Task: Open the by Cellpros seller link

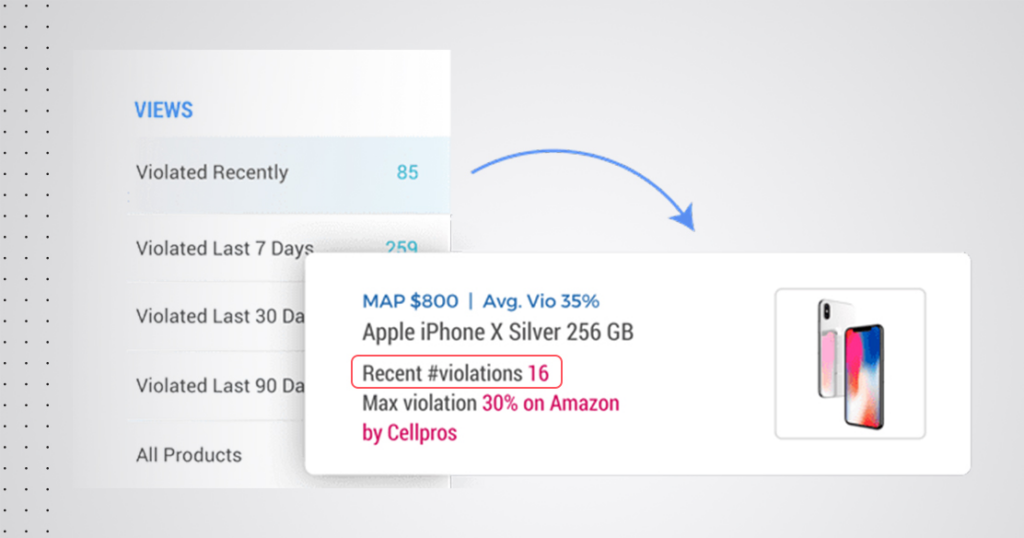Action: tap(409, 434)
